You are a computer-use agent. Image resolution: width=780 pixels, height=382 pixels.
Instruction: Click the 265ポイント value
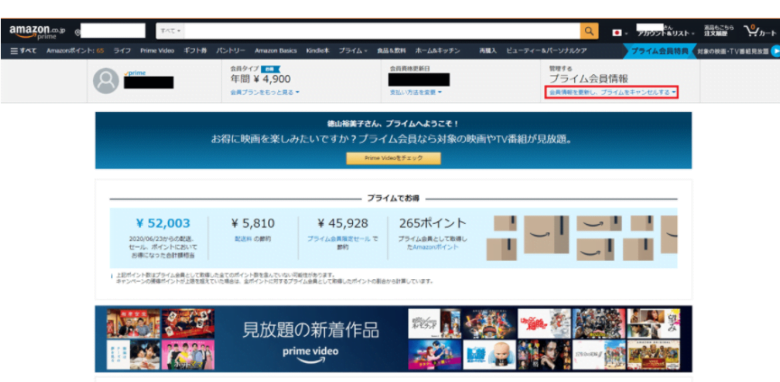[433, 224]
